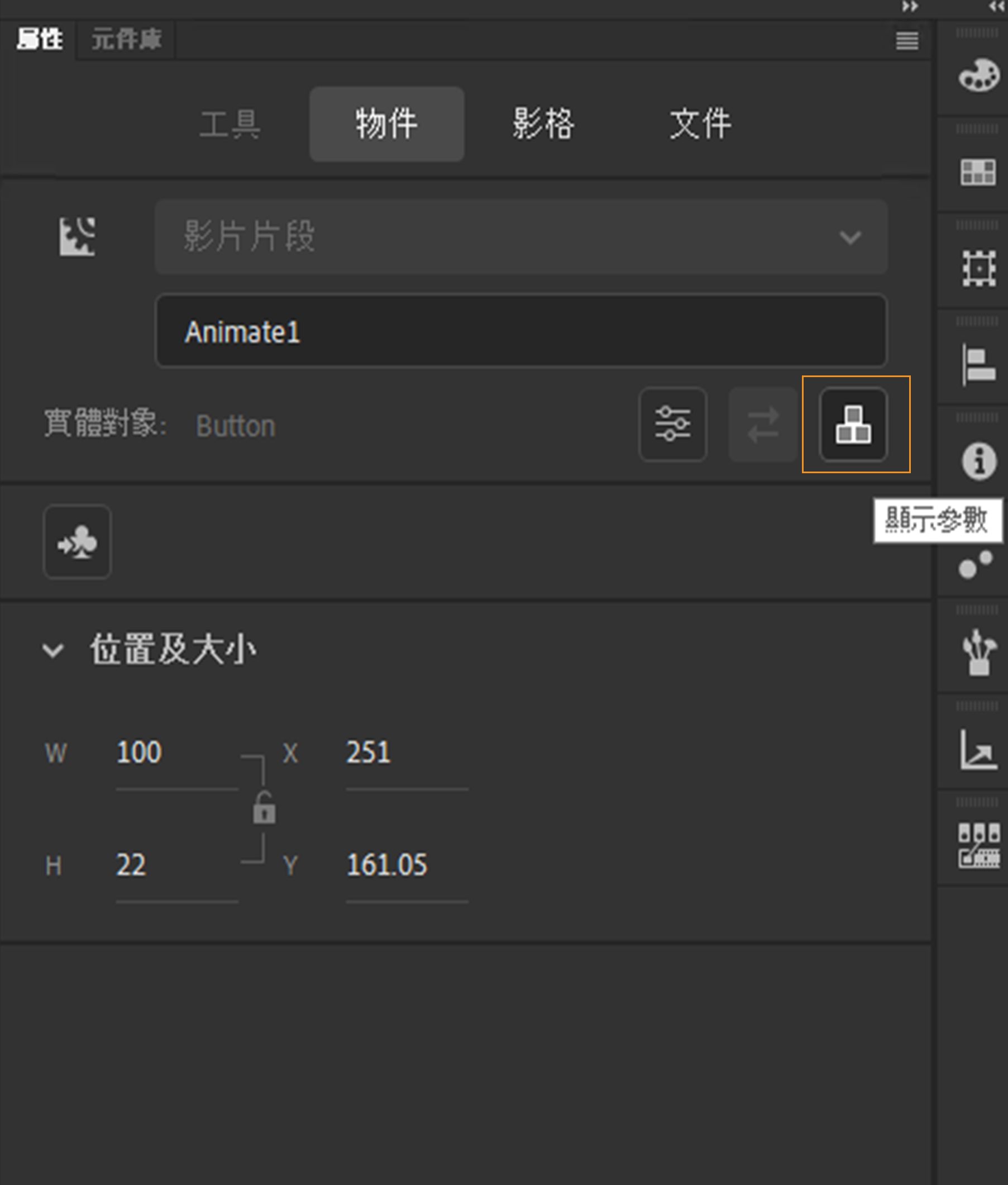Click the swap symbol arrows button

[763, 426]
